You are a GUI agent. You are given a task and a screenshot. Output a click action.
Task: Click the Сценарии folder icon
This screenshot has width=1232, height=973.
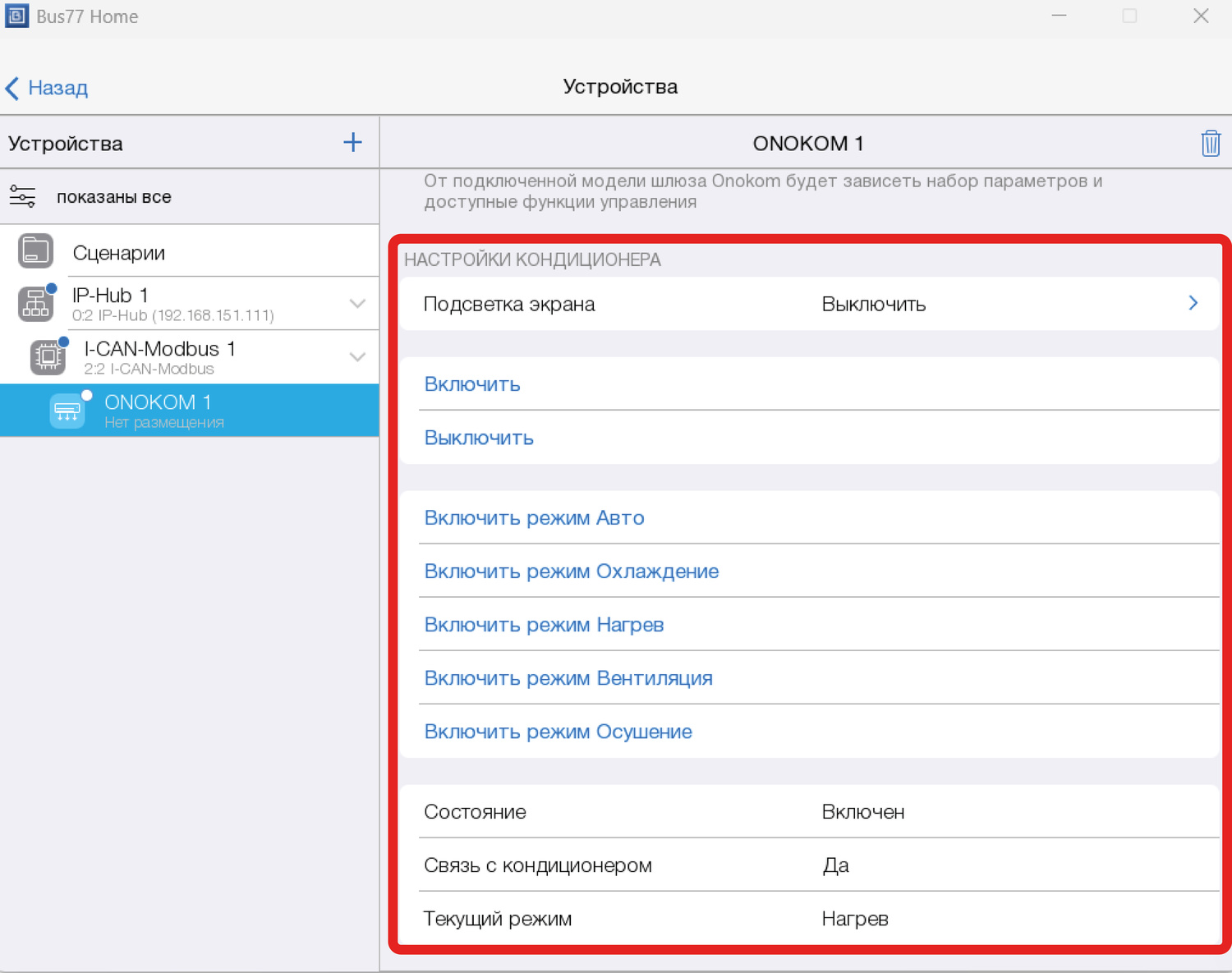(36, 251)
